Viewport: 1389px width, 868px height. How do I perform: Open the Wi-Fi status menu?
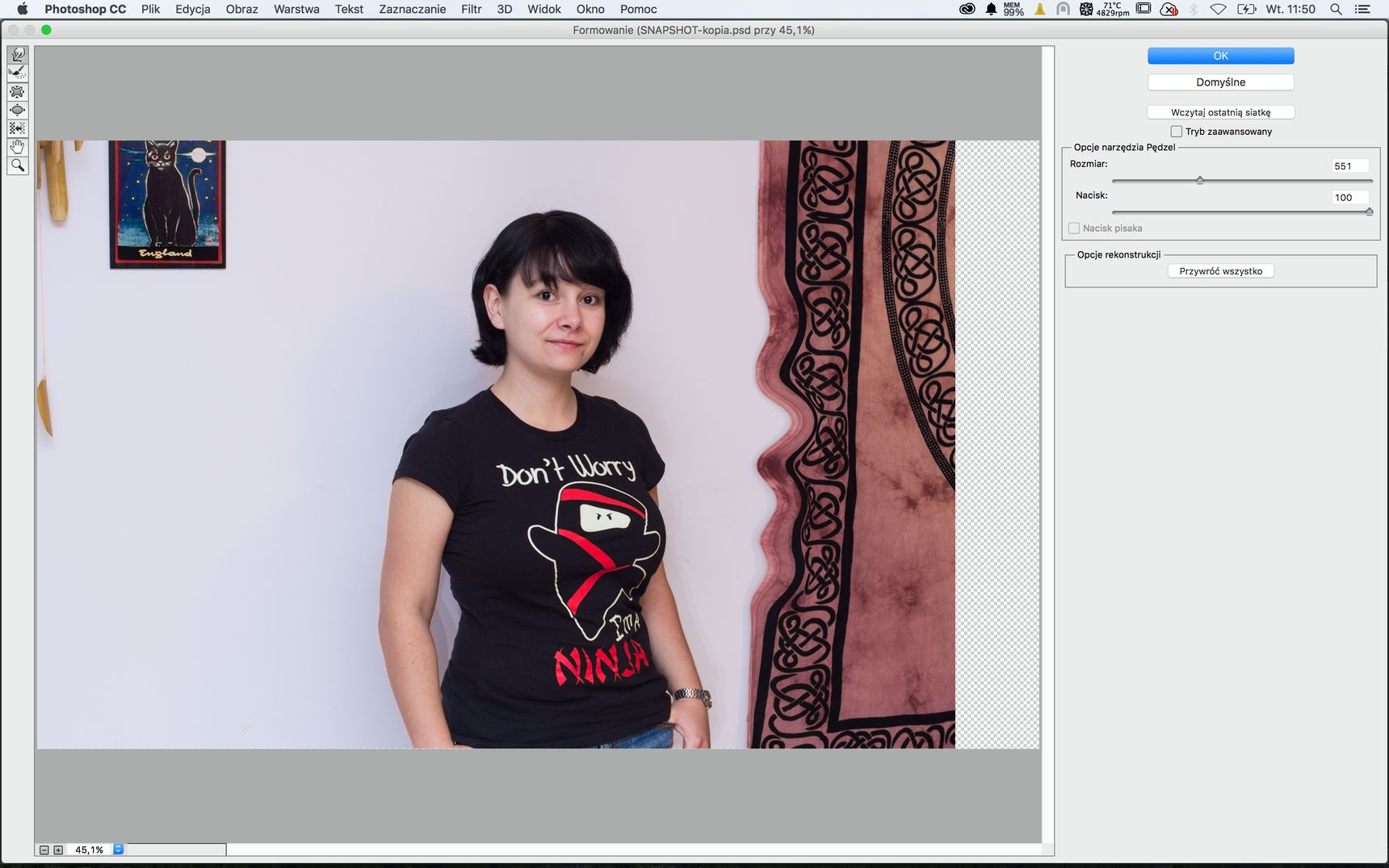(x=1218, y=9)
